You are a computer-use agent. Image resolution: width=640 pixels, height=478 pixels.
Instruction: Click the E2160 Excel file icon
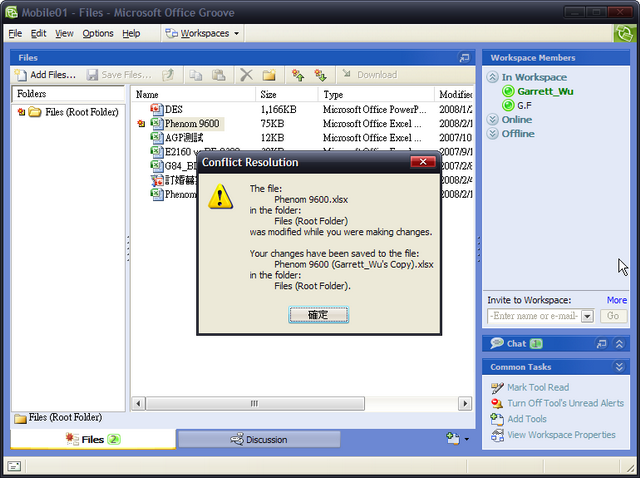[157, 152]
